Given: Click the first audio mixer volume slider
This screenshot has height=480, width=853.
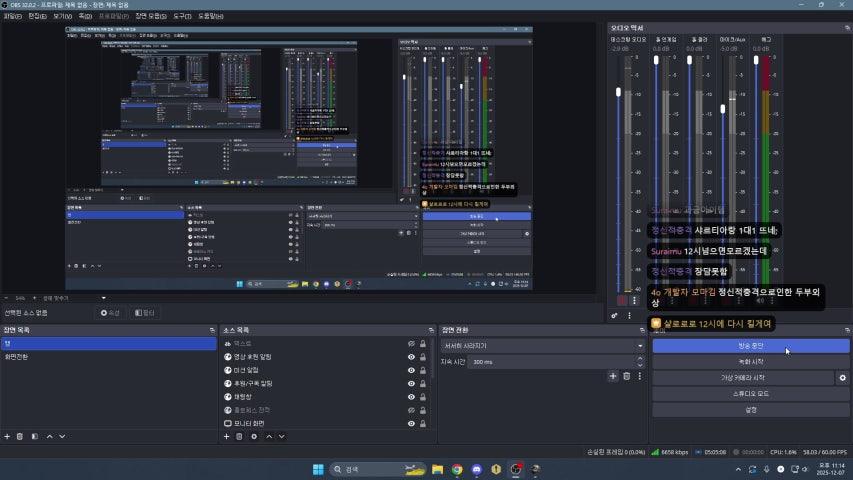Looking at the screenshot, I should coord(619,93).
